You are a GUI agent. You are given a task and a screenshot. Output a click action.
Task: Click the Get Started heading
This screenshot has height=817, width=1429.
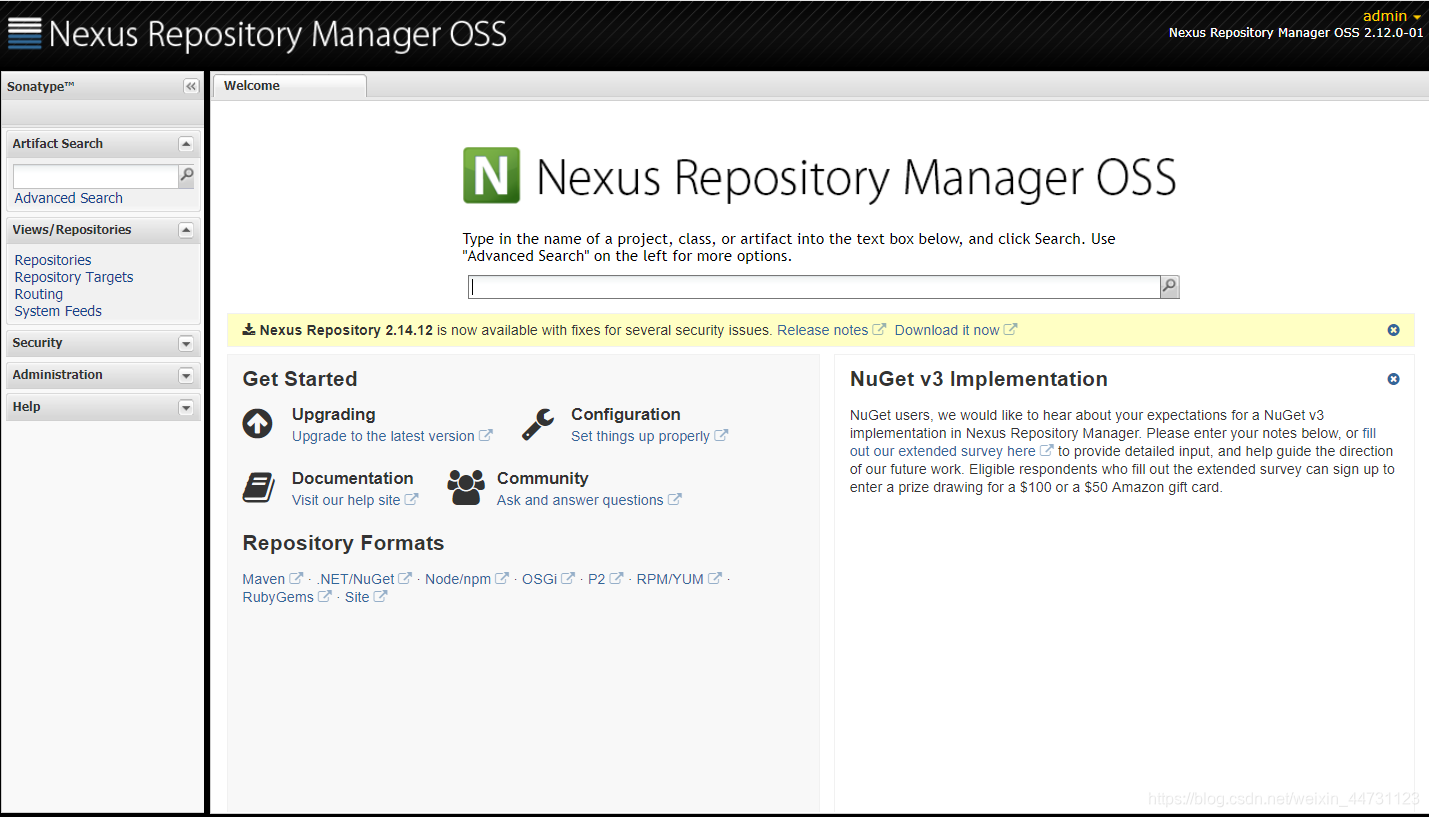[300, 379]
